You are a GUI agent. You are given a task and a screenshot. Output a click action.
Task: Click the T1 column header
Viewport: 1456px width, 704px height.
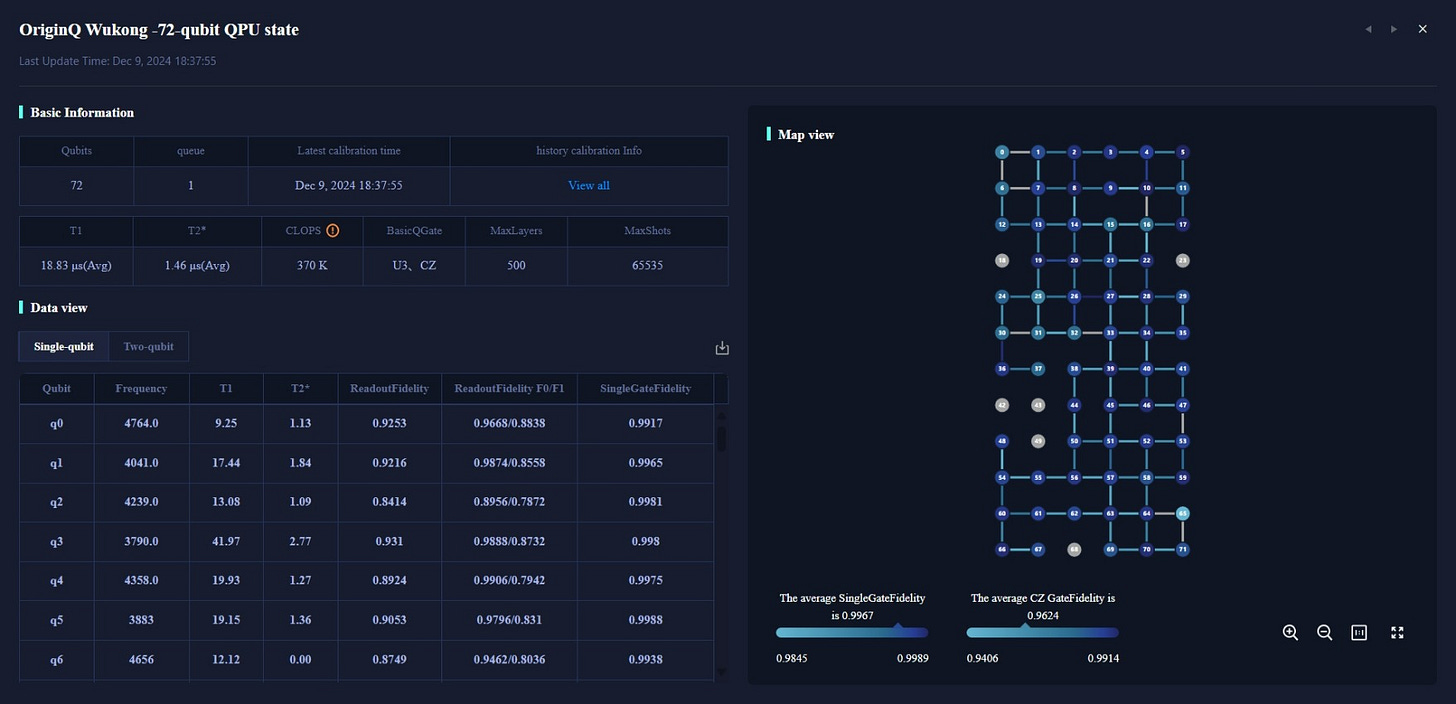tap(226, 389)
